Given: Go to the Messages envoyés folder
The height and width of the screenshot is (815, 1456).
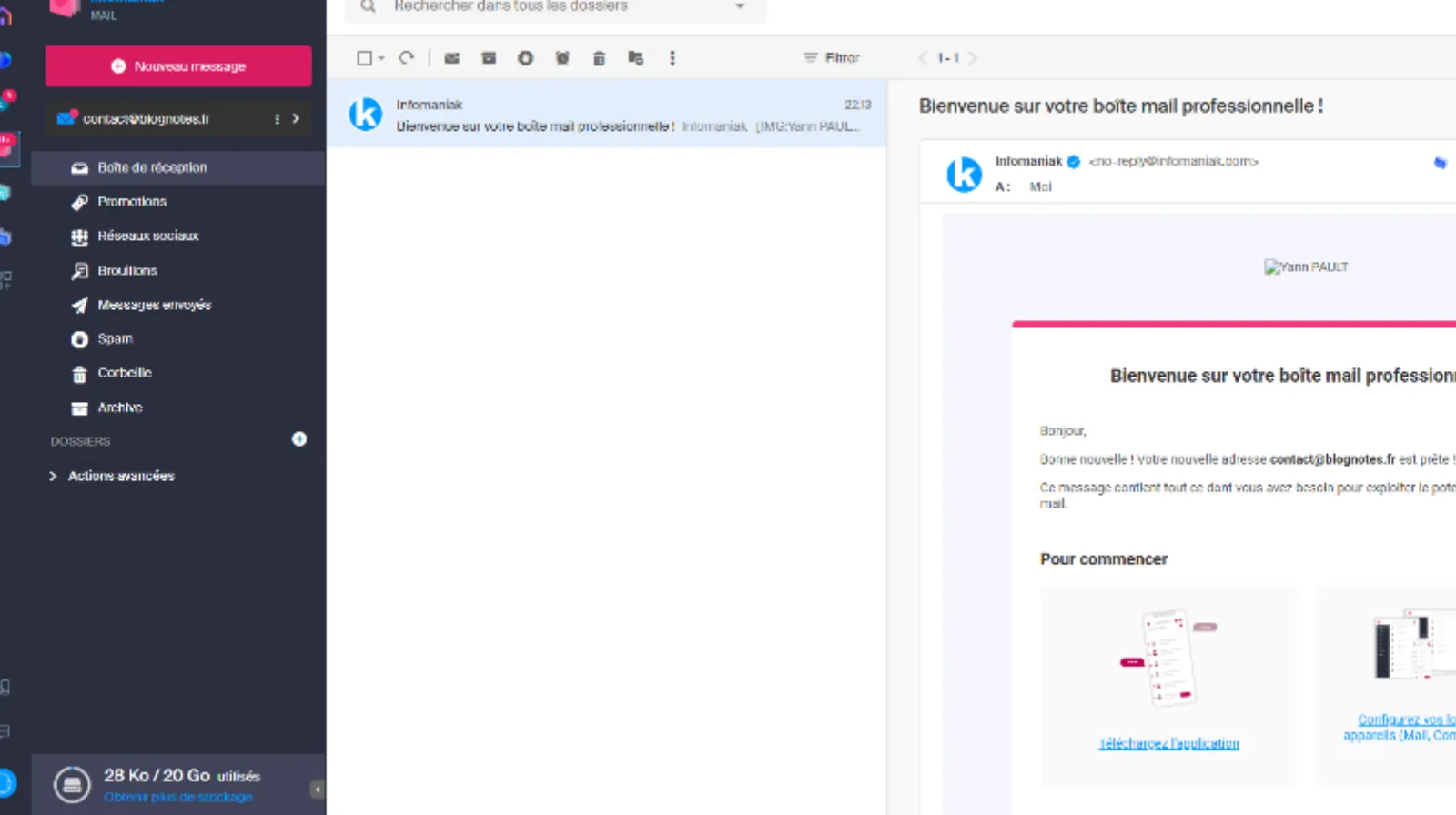Looking at the screenshot, I should coord(154,305).
